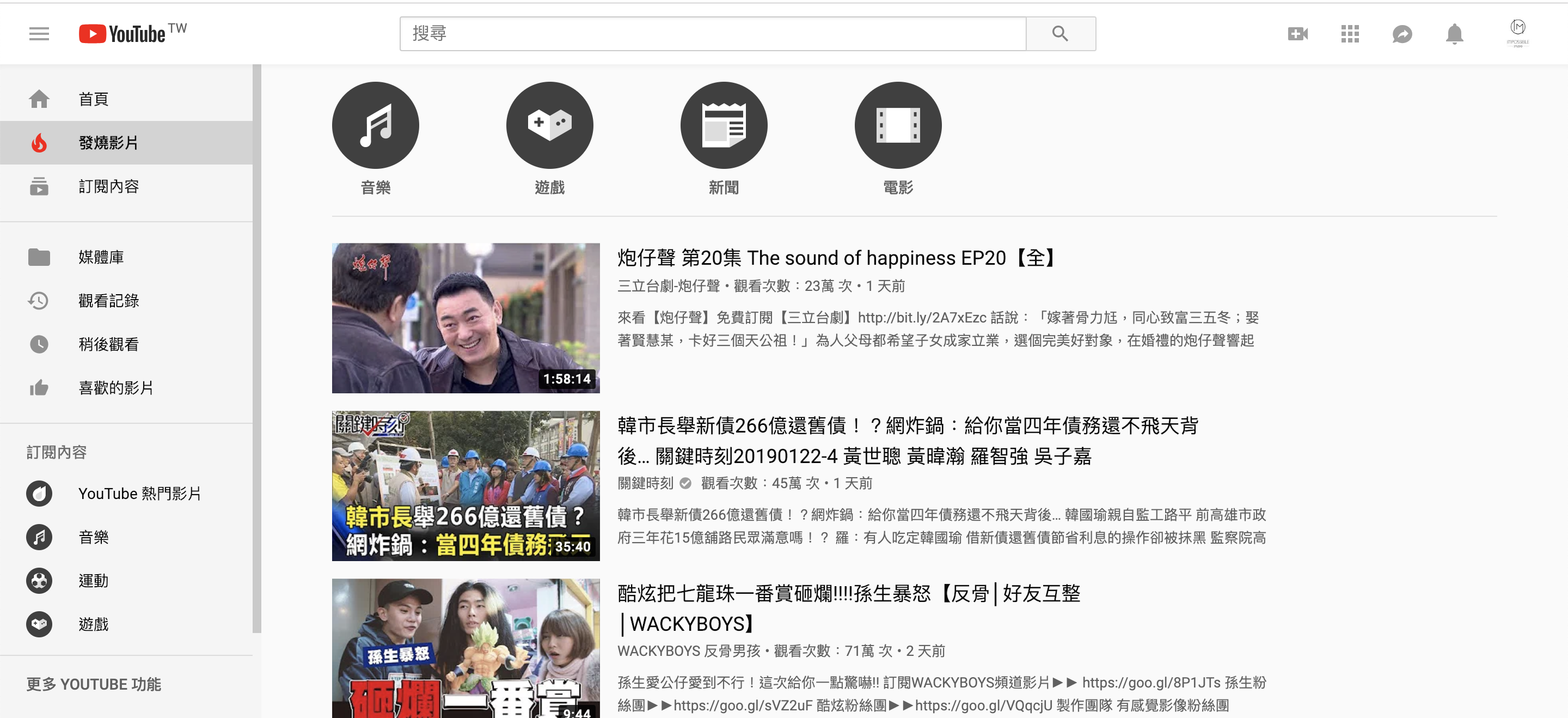The image size is (1568, 718).
Task: Click the 觀看次數：71萬 次 metadata text
Action: pyautogui.click(x=834, y=651)
